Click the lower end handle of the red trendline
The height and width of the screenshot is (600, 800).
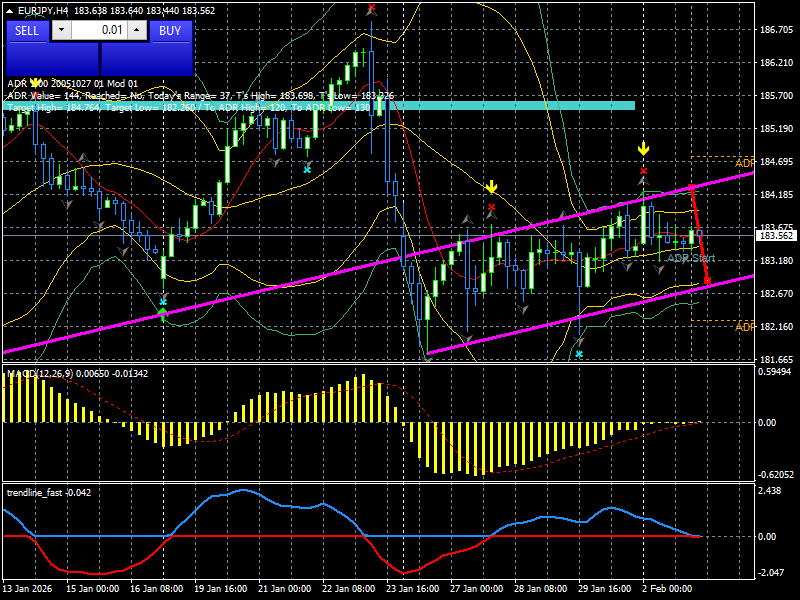coord(707,281)
